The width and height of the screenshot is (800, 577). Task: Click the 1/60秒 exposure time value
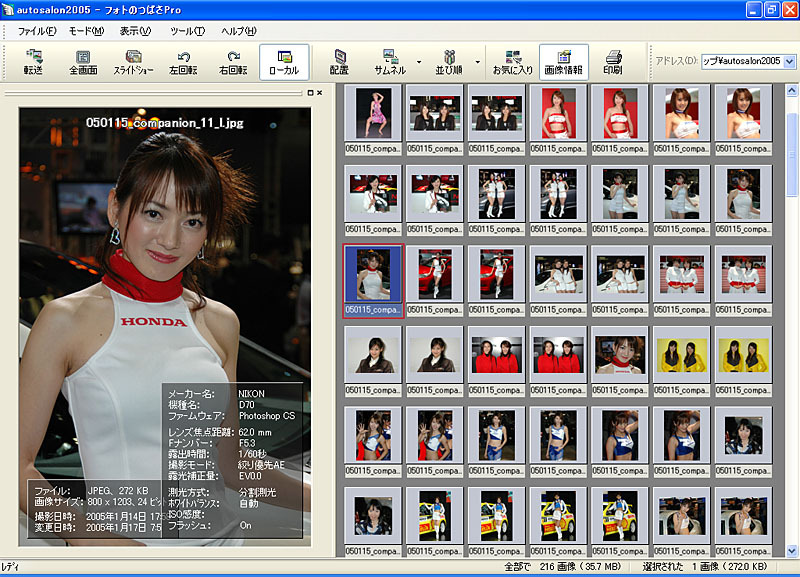(x=253, y=454)
